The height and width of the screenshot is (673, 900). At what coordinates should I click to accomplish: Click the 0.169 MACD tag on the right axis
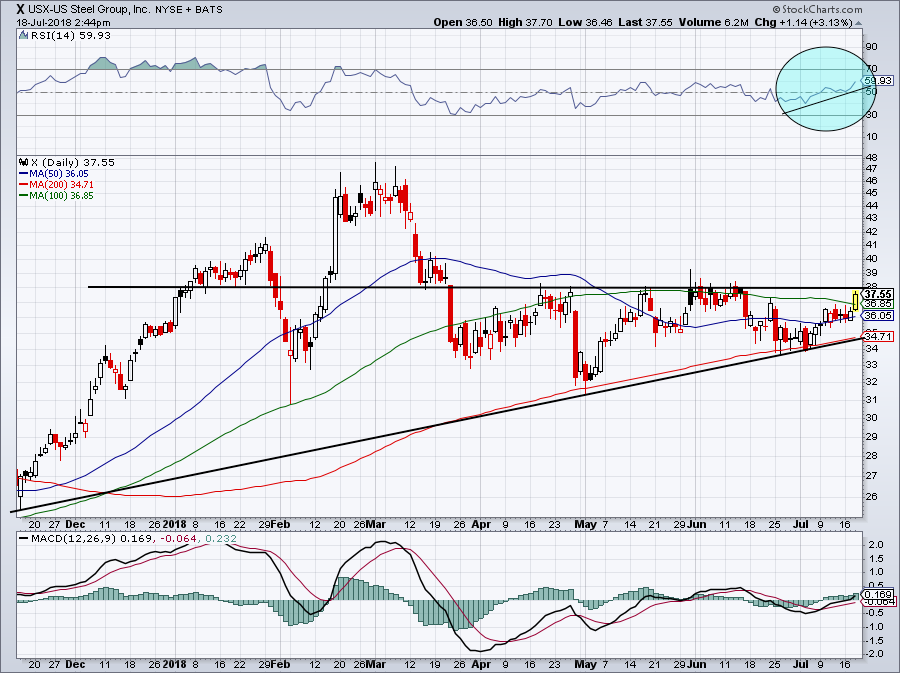878,594
